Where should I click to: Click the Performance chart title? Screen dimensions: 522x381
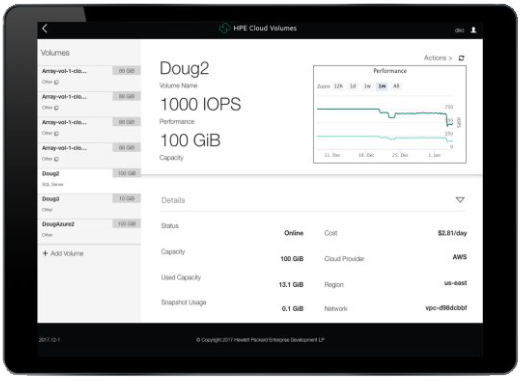390,71
